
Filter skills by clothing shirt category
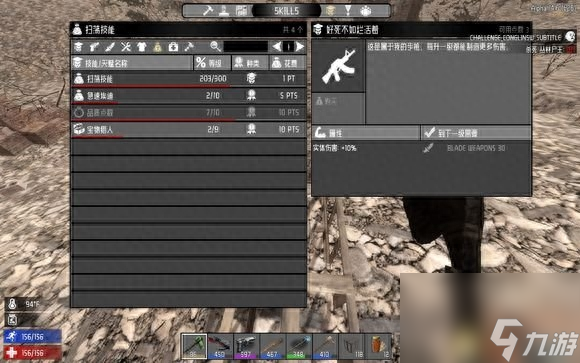pos(142,47)
